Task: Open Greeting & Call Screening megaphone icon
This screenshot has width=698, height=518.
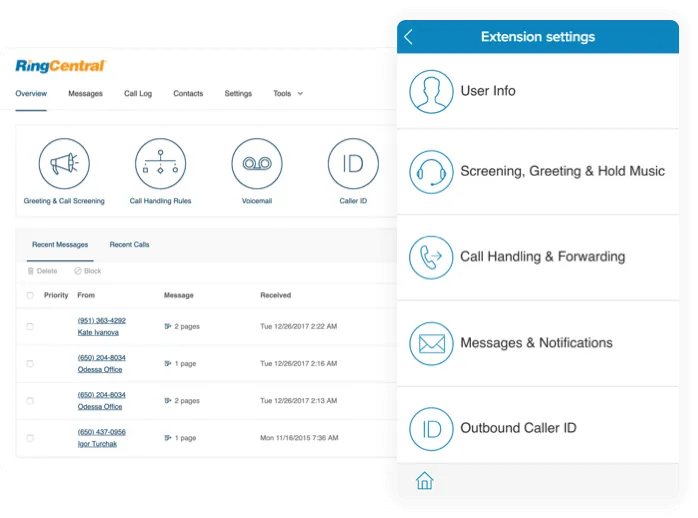Action: pos(64,164)
